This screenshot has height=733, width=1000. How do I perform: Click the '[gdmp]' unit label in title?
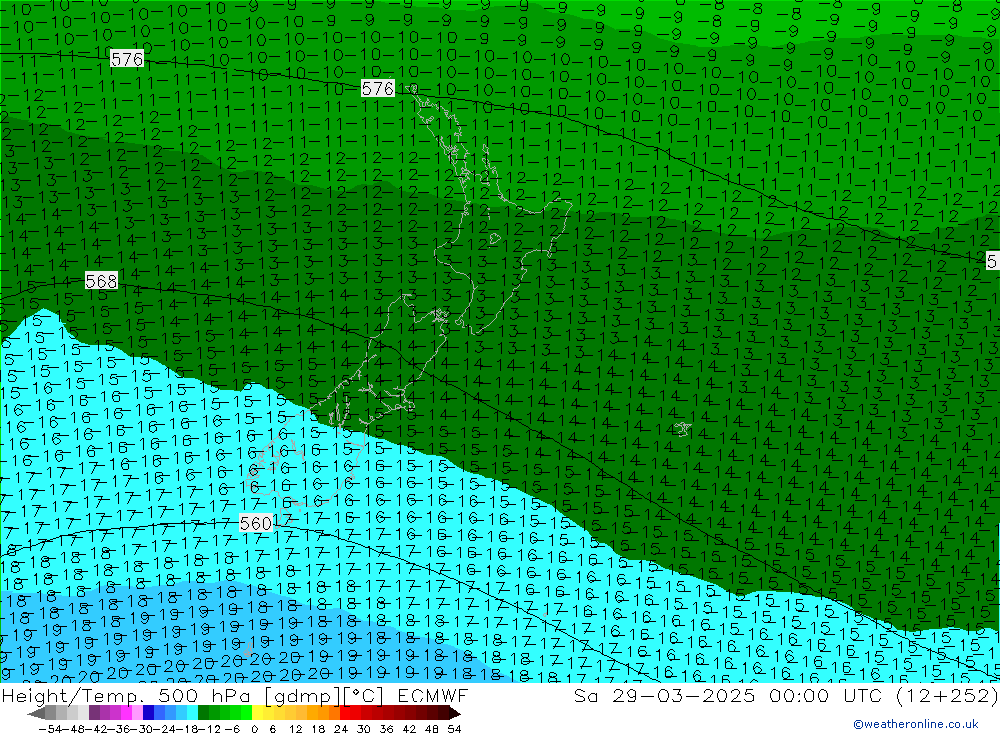click(303, 695)
